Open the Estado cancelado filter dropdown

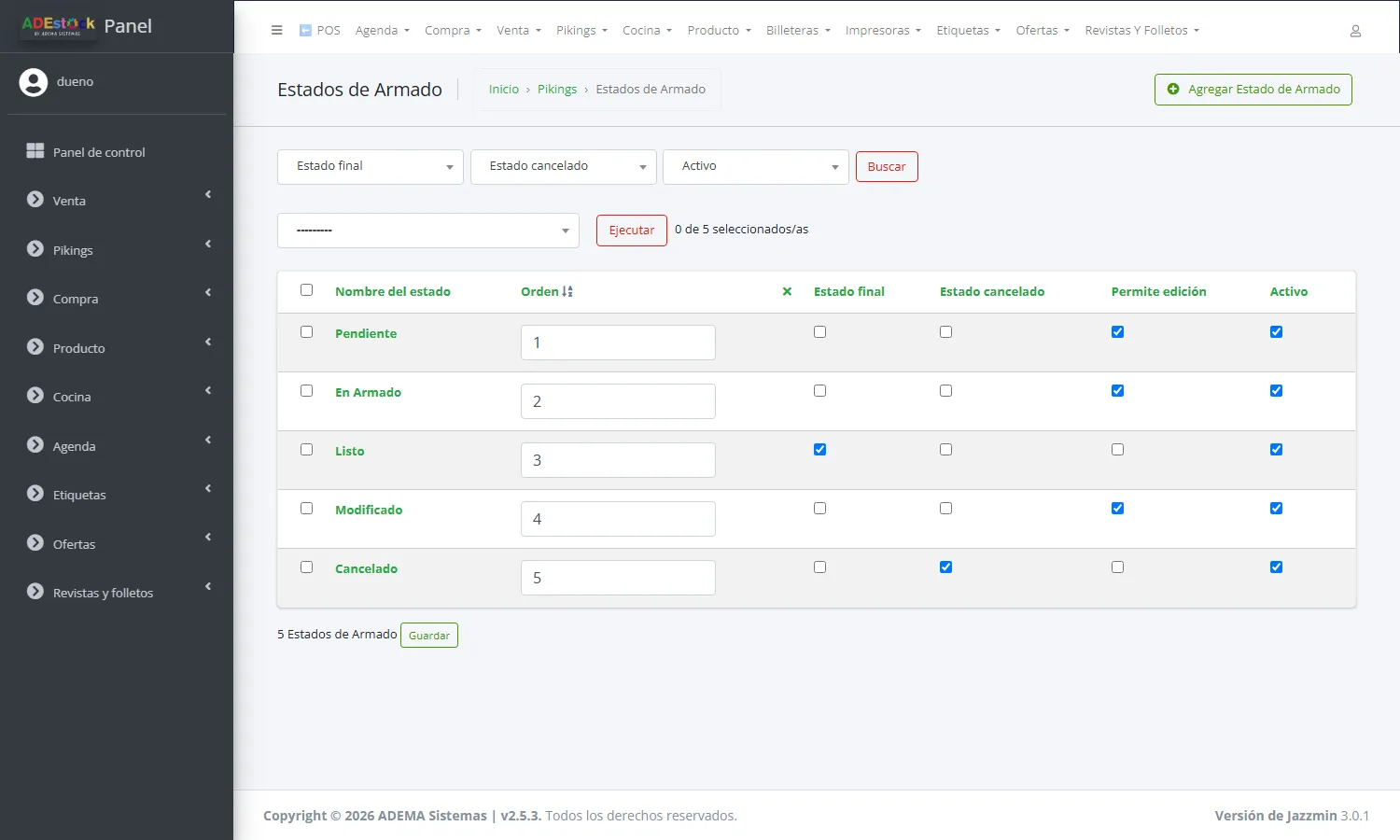[564, 167]
